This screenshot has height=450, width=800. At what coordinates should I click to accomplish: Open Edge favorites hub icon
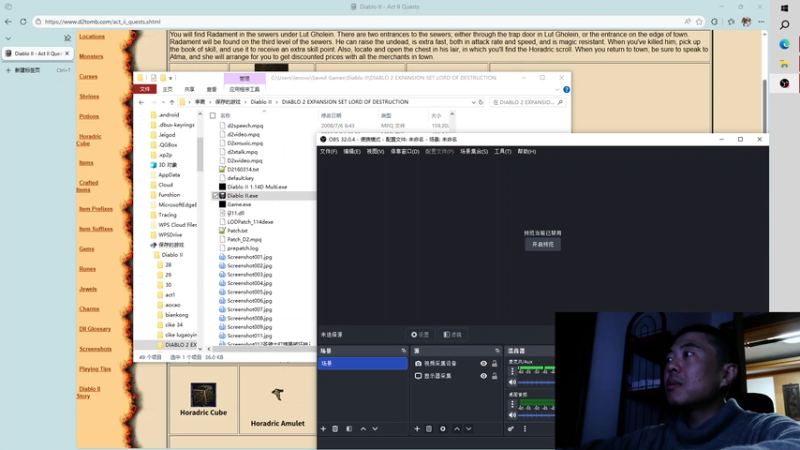click(731, 21)
